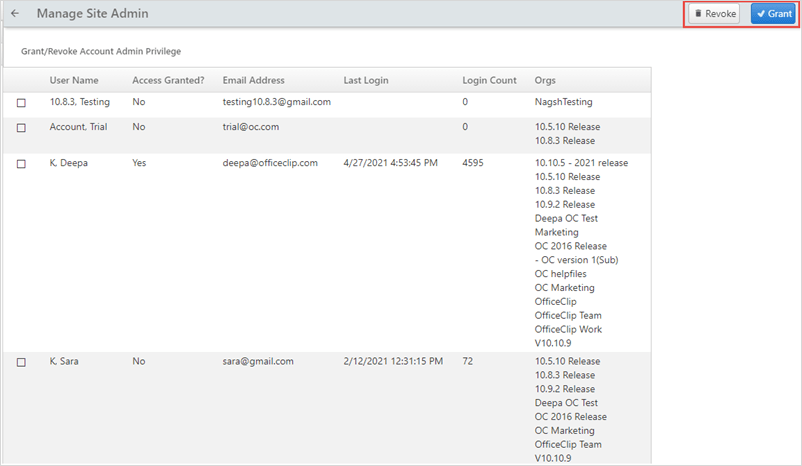Viewport: 802px width, 466px height.
Task: Click login count 72
Action: 467,361
